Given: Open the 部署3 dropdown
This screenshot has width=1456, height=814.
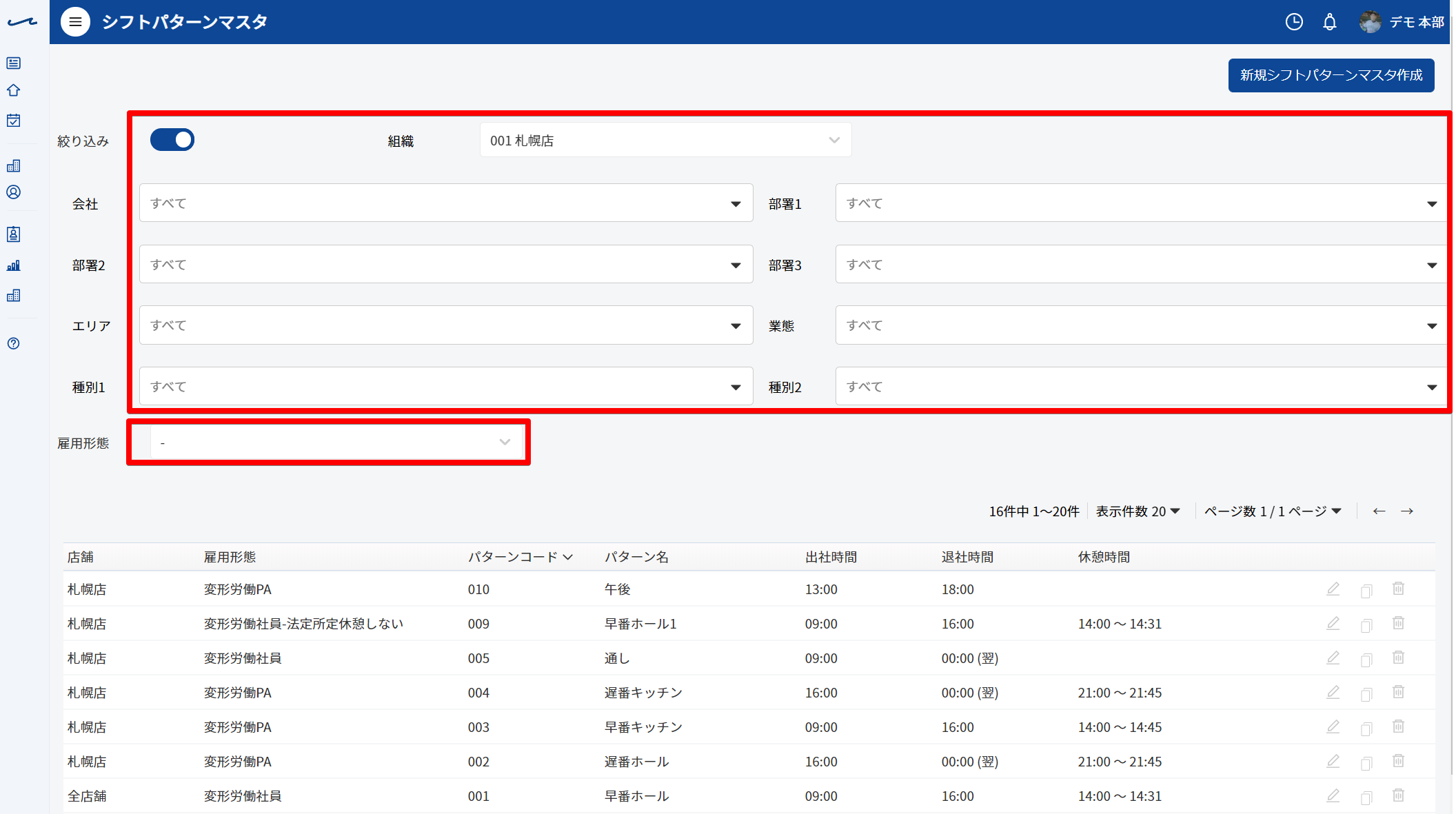Looking at the screenshot, I should tap(1141, 265).
